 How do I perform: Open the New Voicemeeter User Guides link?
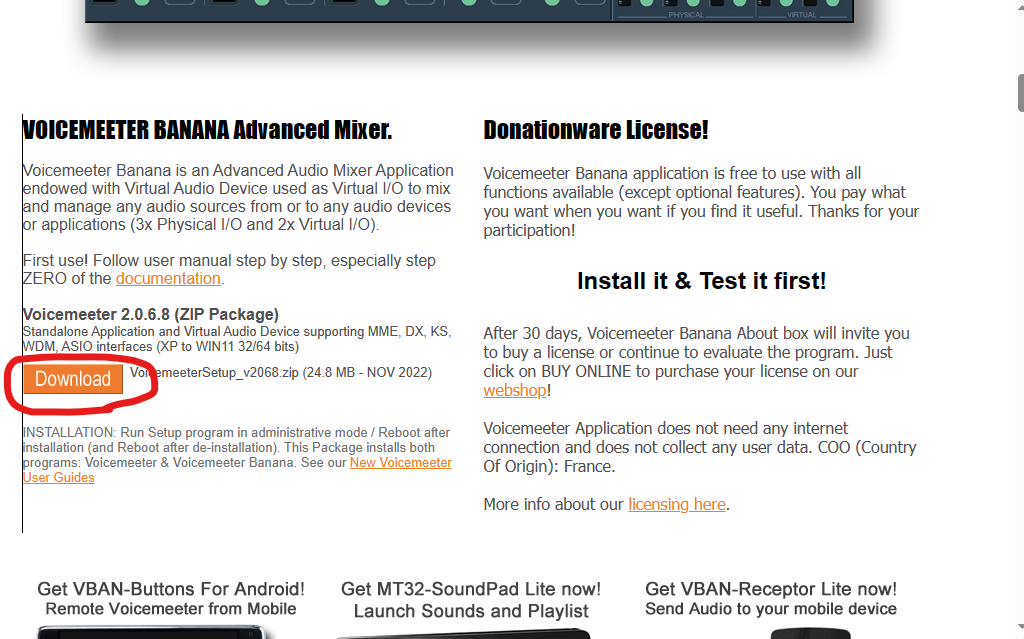[x=400, y=463]
